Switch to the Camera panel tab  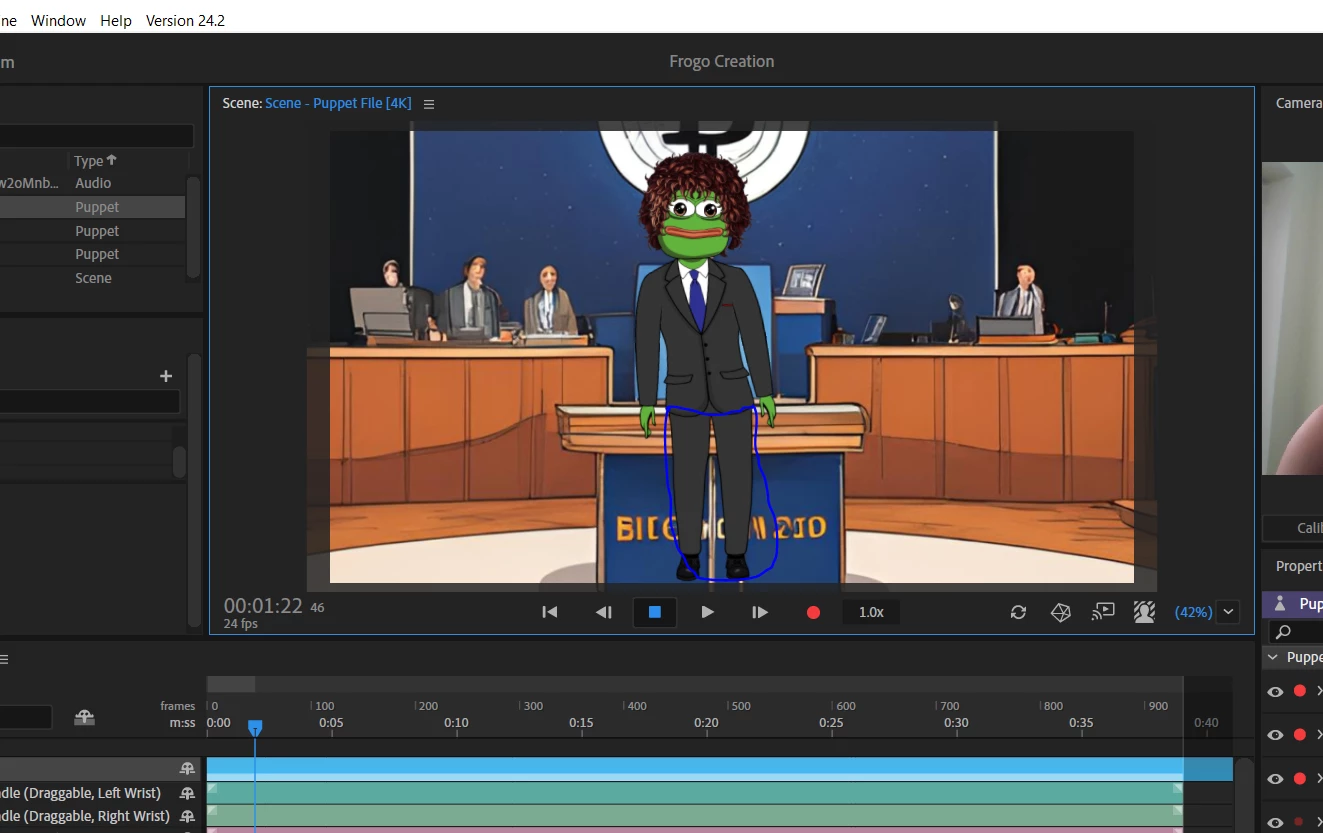(x=1298, y=103)
